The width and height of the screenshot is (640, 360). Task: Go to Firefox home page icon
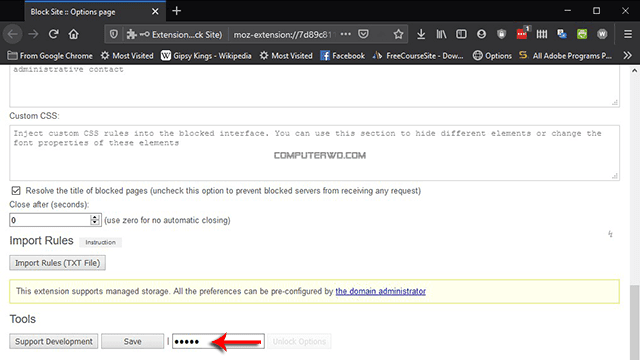pos(73,34)
